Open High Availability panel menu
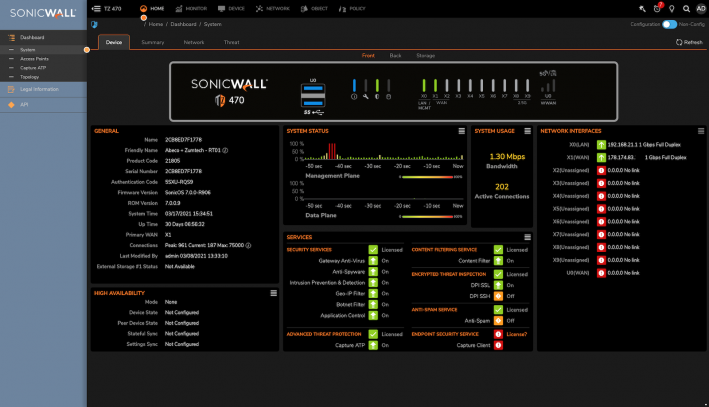Viewport: 709px width, 407px height. pyautogui.click(x=274, y=293)
